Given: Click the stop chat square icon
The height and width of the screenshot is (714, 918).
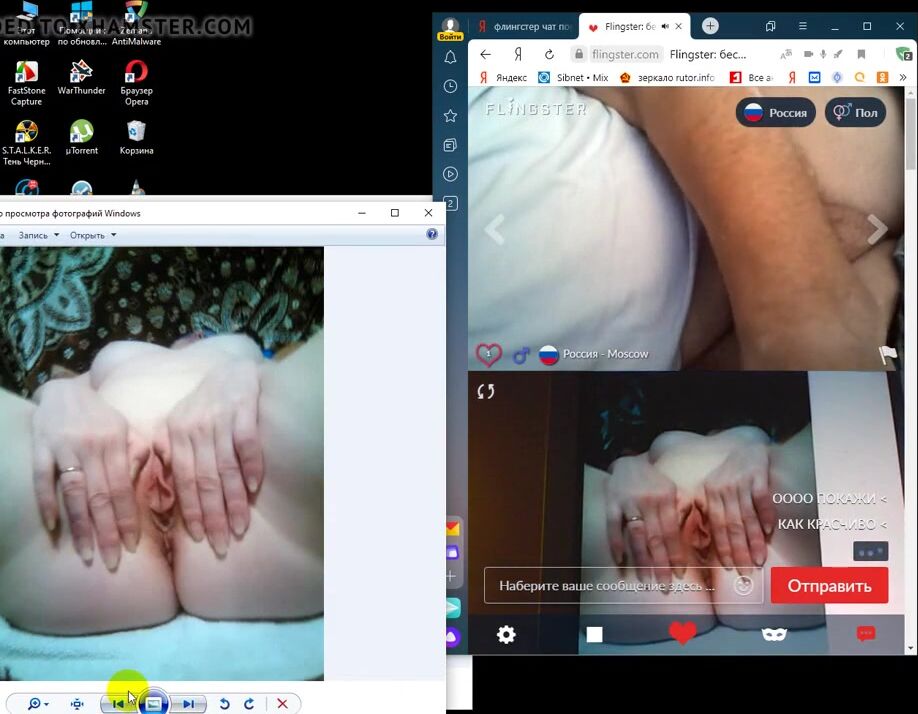Looking at the screenshot, I should coord(594,634).
